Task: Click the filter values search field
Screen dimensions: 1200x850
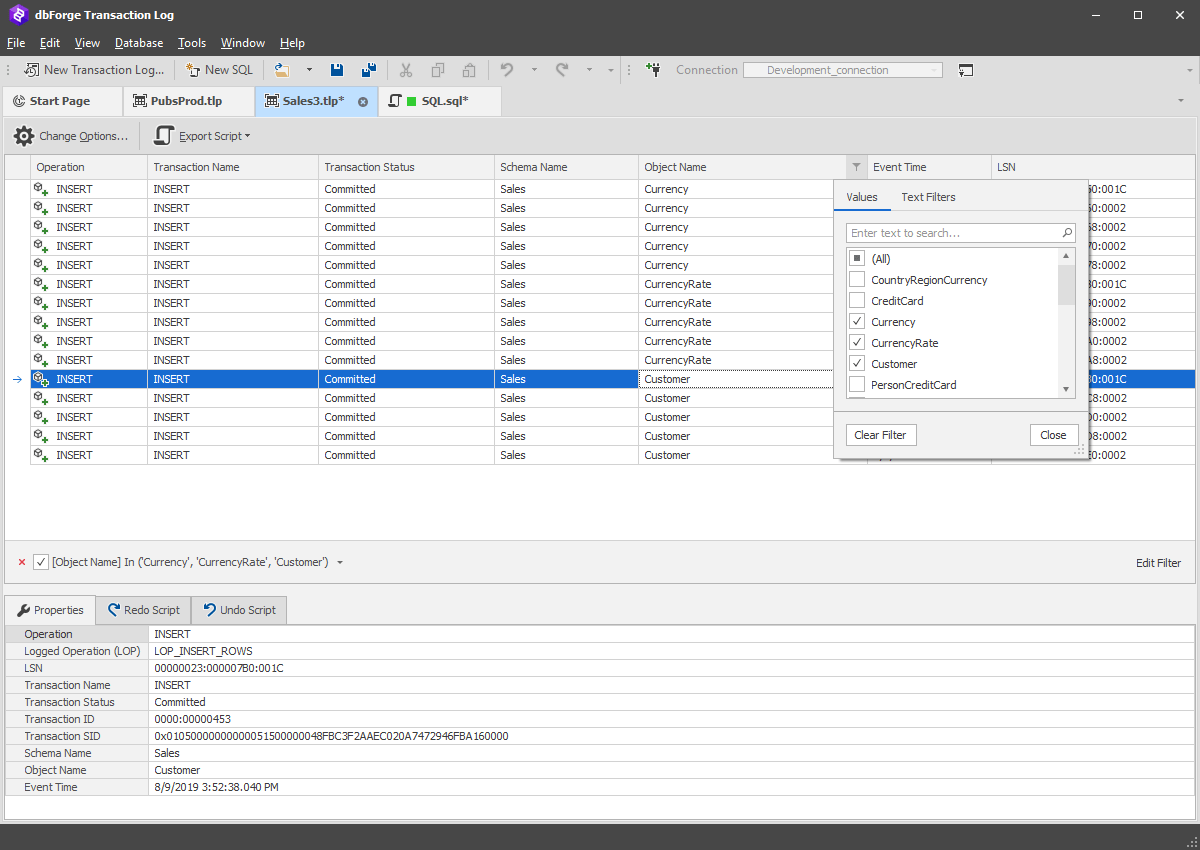Action: [961, 233]
